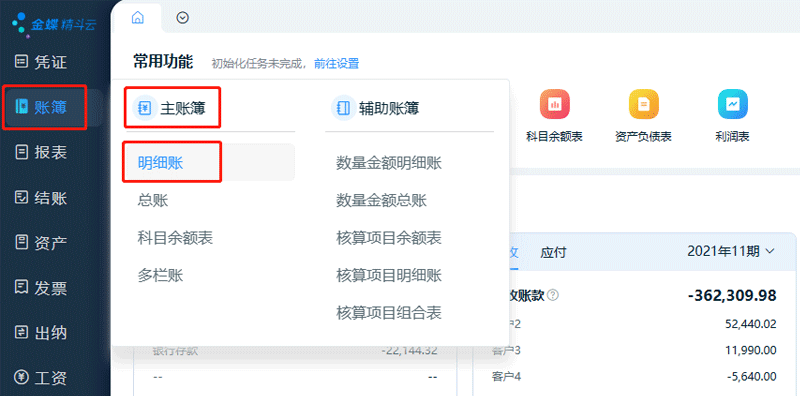Click the 工资 yen icon in sidebar

(21, 378)
